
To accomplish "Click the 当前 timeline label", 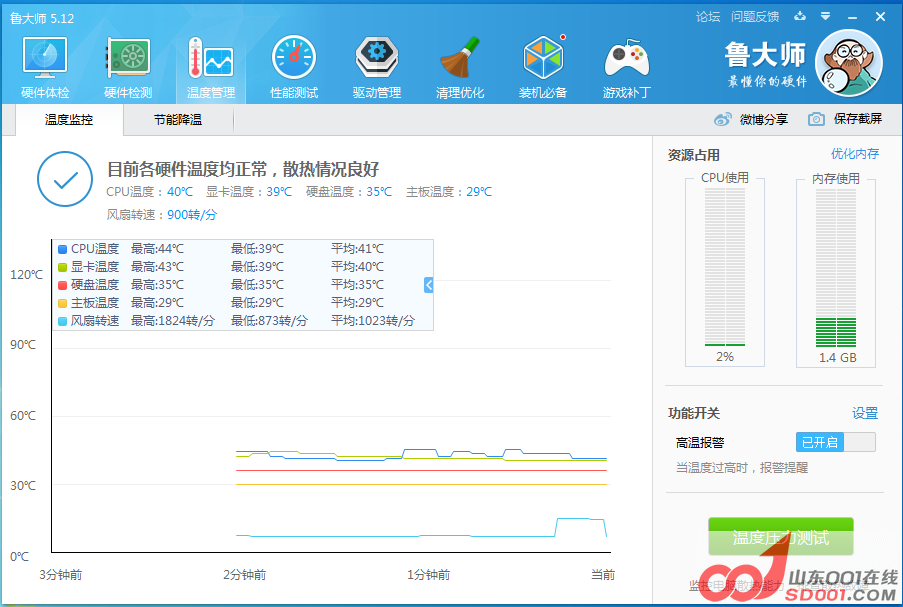I will [x=603, y=575].
